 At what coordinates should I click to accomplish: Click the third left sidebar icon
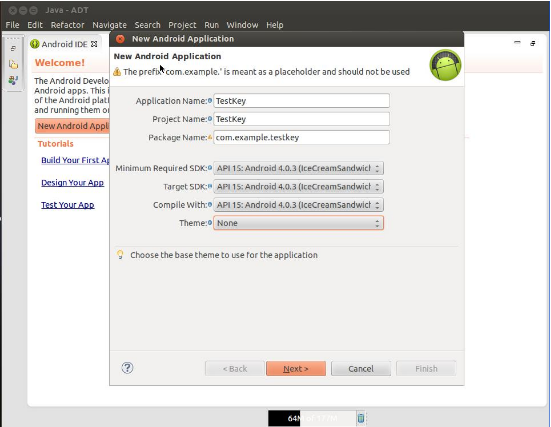pos(13,80)
